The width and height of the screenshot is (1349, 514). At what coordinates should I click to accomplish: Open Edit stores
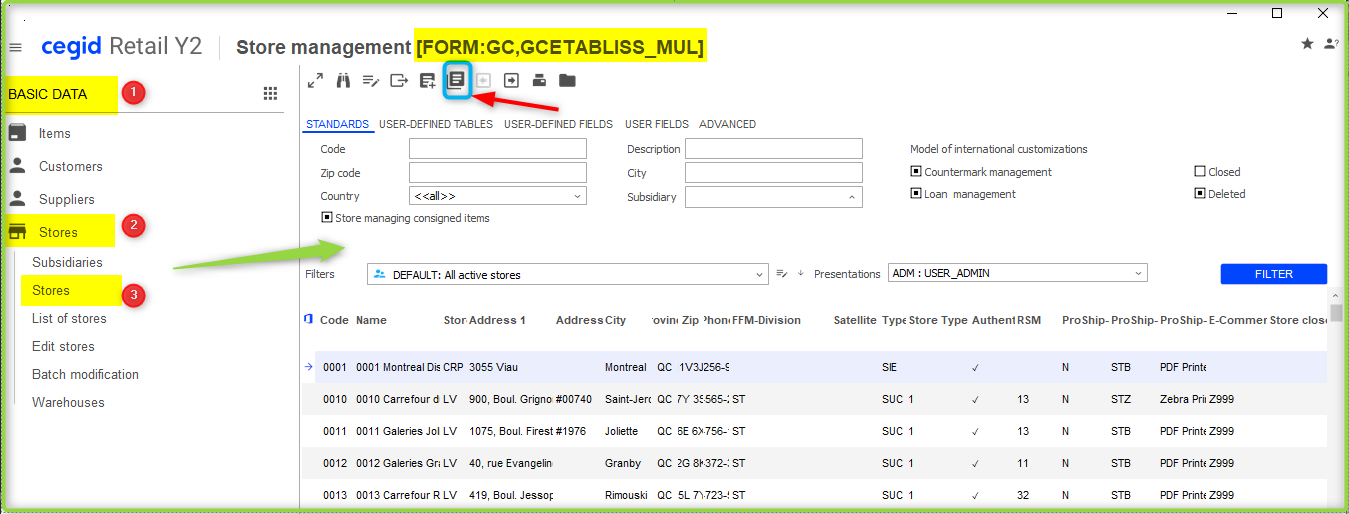coord(63,346)
